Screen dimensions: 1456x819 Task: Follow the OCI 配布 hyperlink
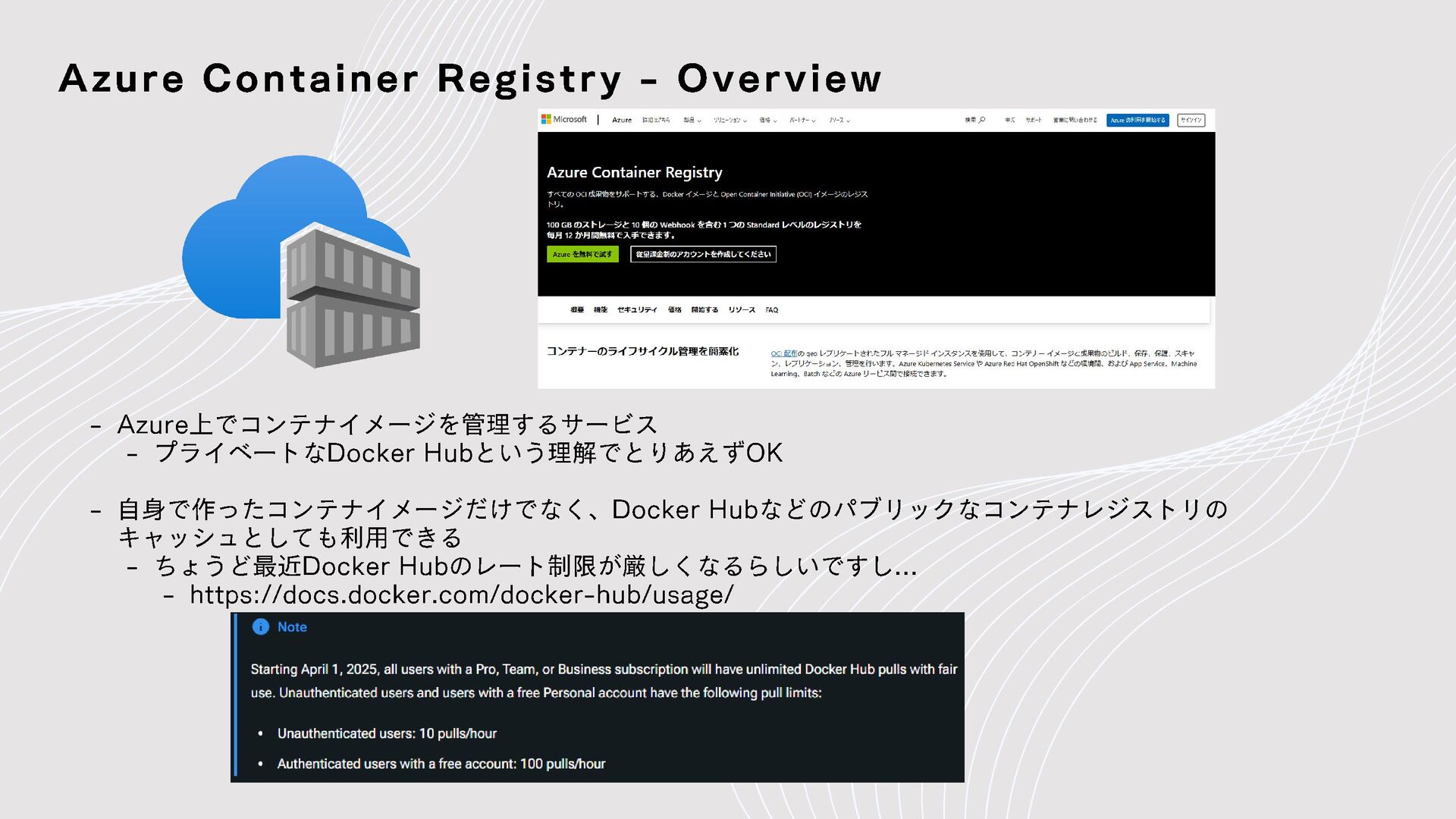783,354
